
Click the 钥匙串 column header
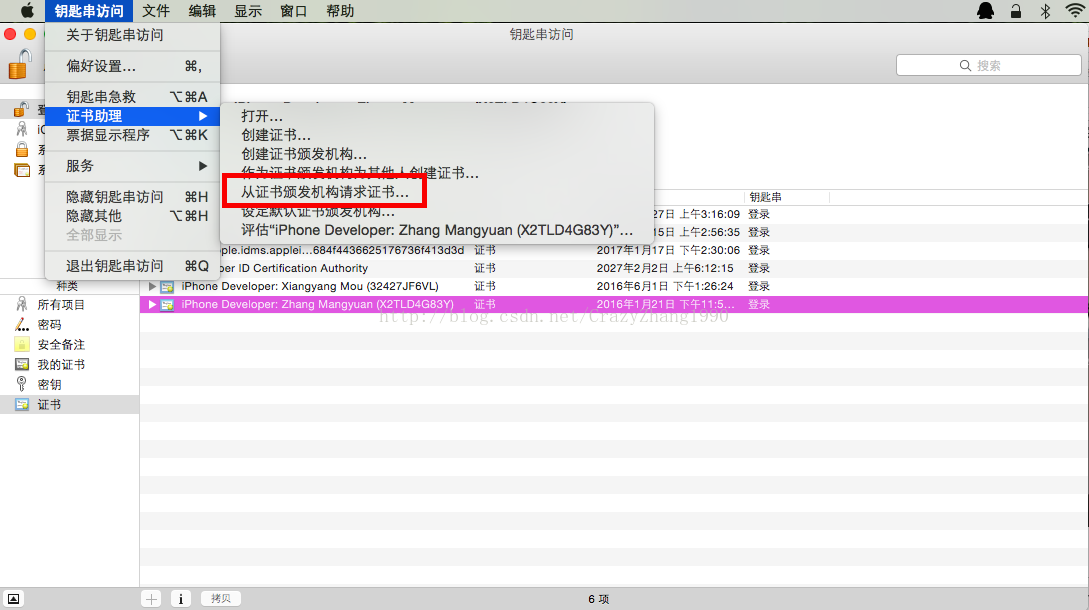[x=787, y=197]
